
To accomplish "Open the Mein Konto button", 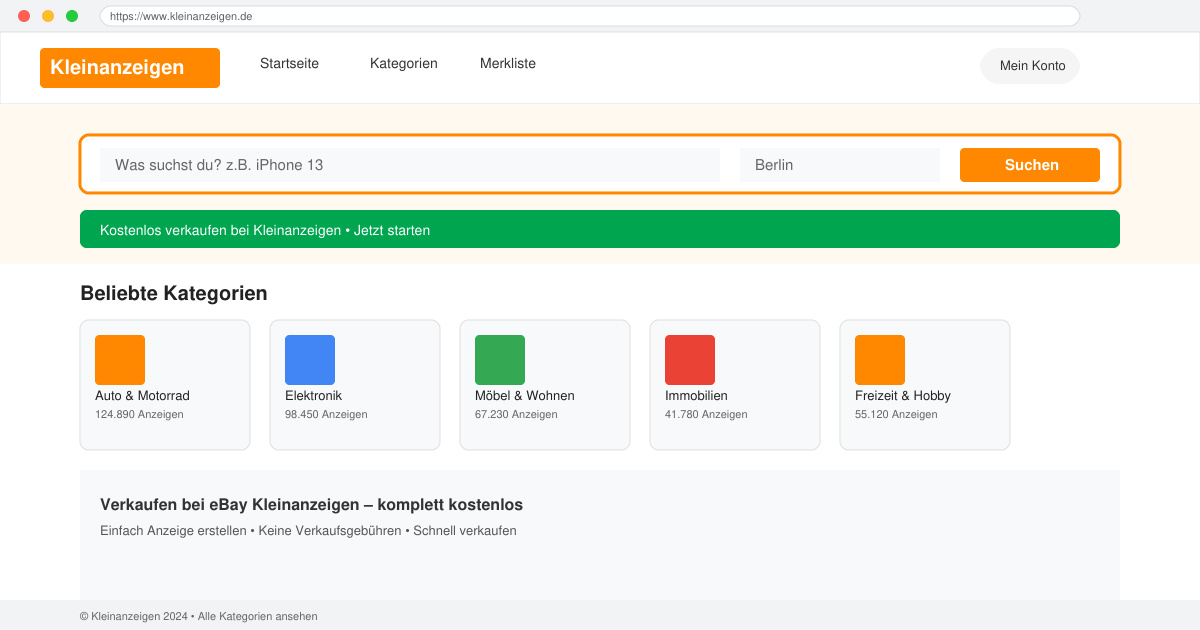I will [1030, 66].
